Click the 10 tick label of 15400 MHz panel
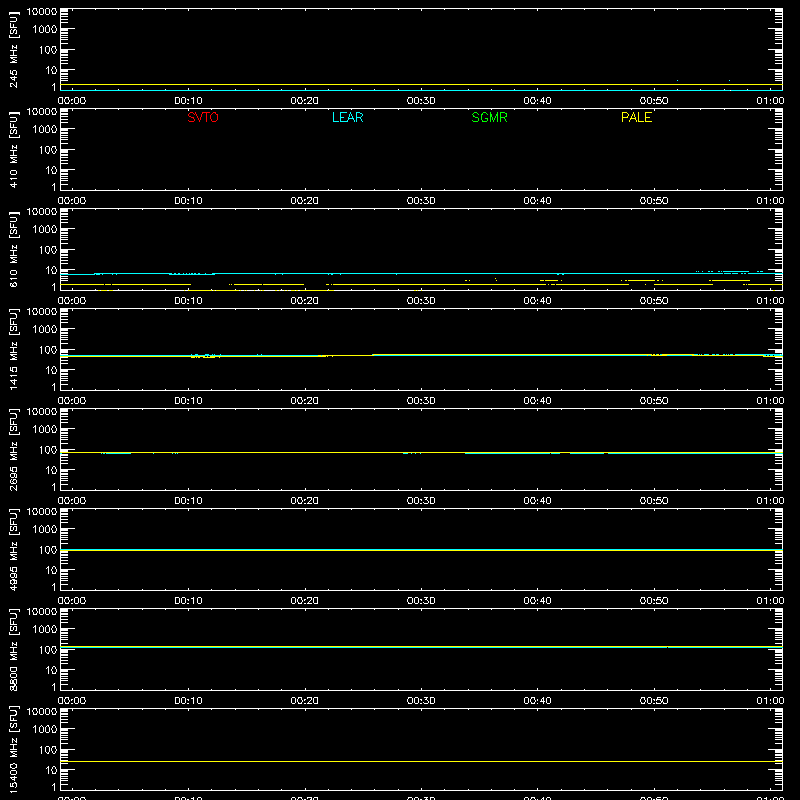Image resolution: width=800 pixels, height=800 pixels. tap(52, 770)
